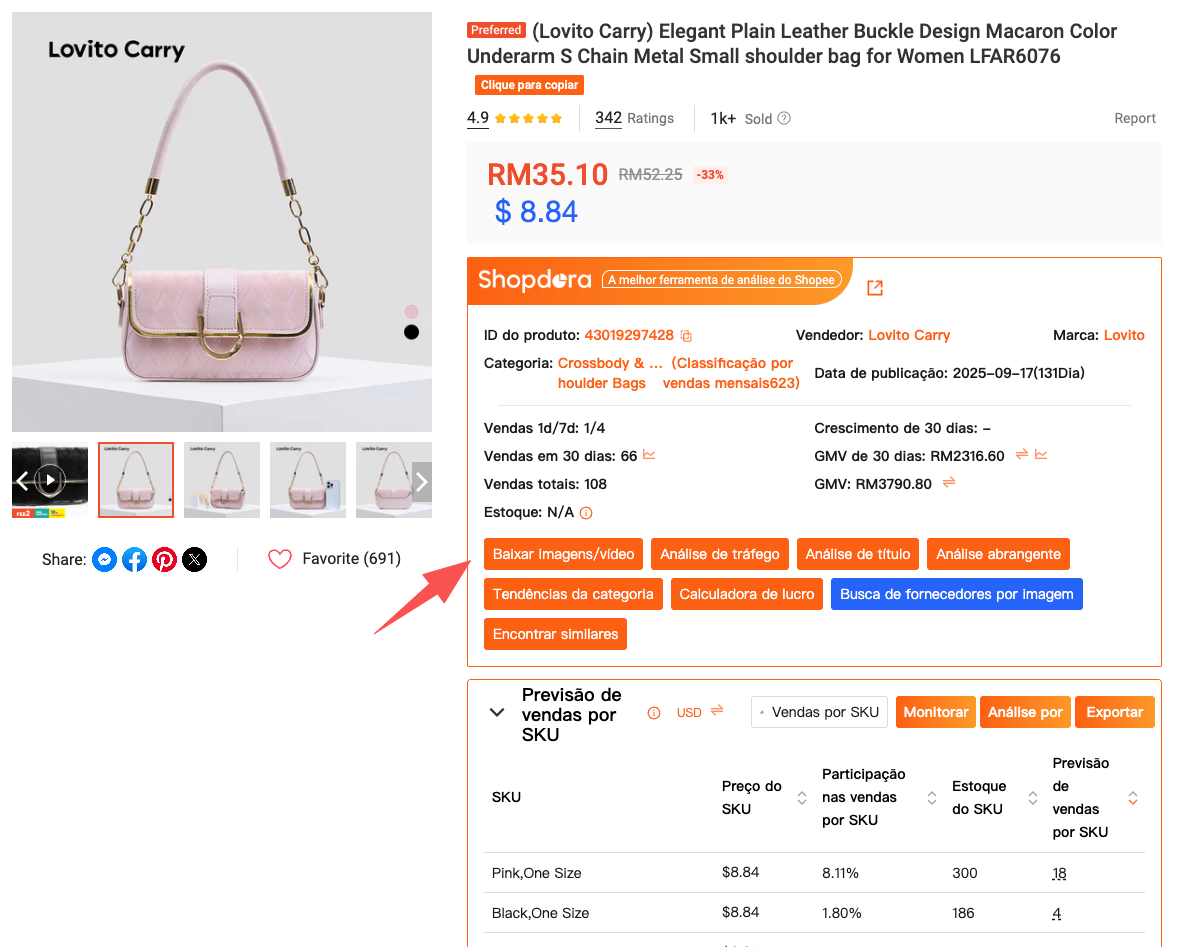Open Análise de tráfego tab

pos(720,554)
